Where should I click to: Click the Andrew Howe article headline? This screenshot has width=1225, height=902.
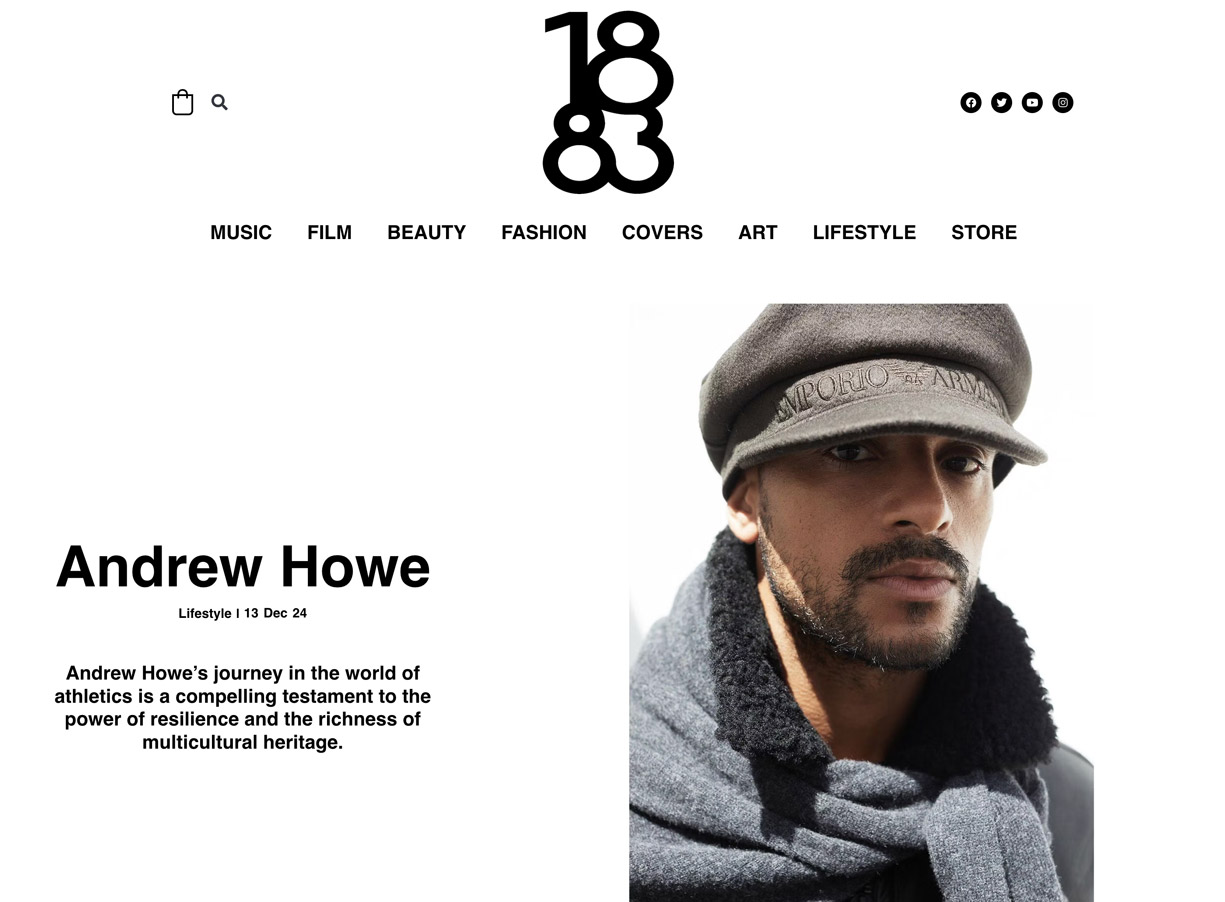243,566
